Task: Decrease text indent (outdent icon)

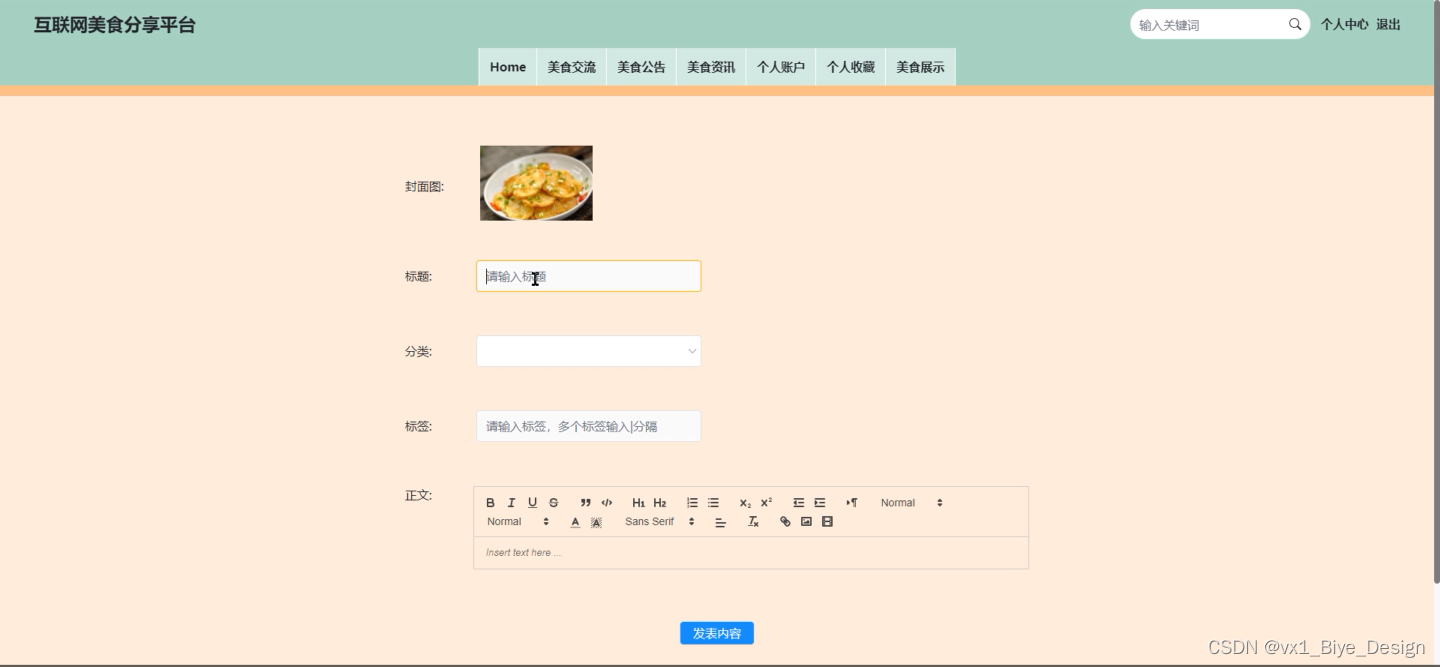Action: pos(798,503)
